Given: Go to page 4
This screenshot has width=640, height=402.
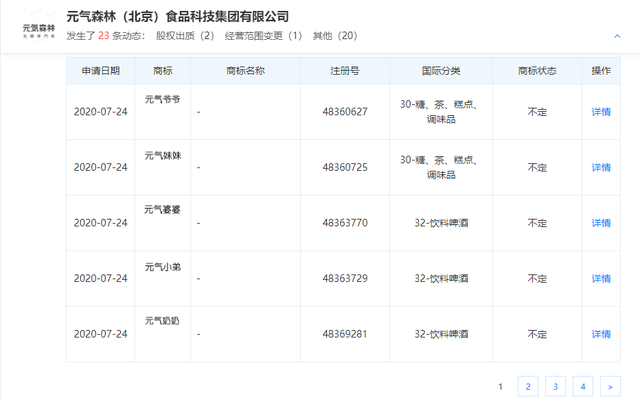Looking at the screenshot, I should (x=583, y=386).
